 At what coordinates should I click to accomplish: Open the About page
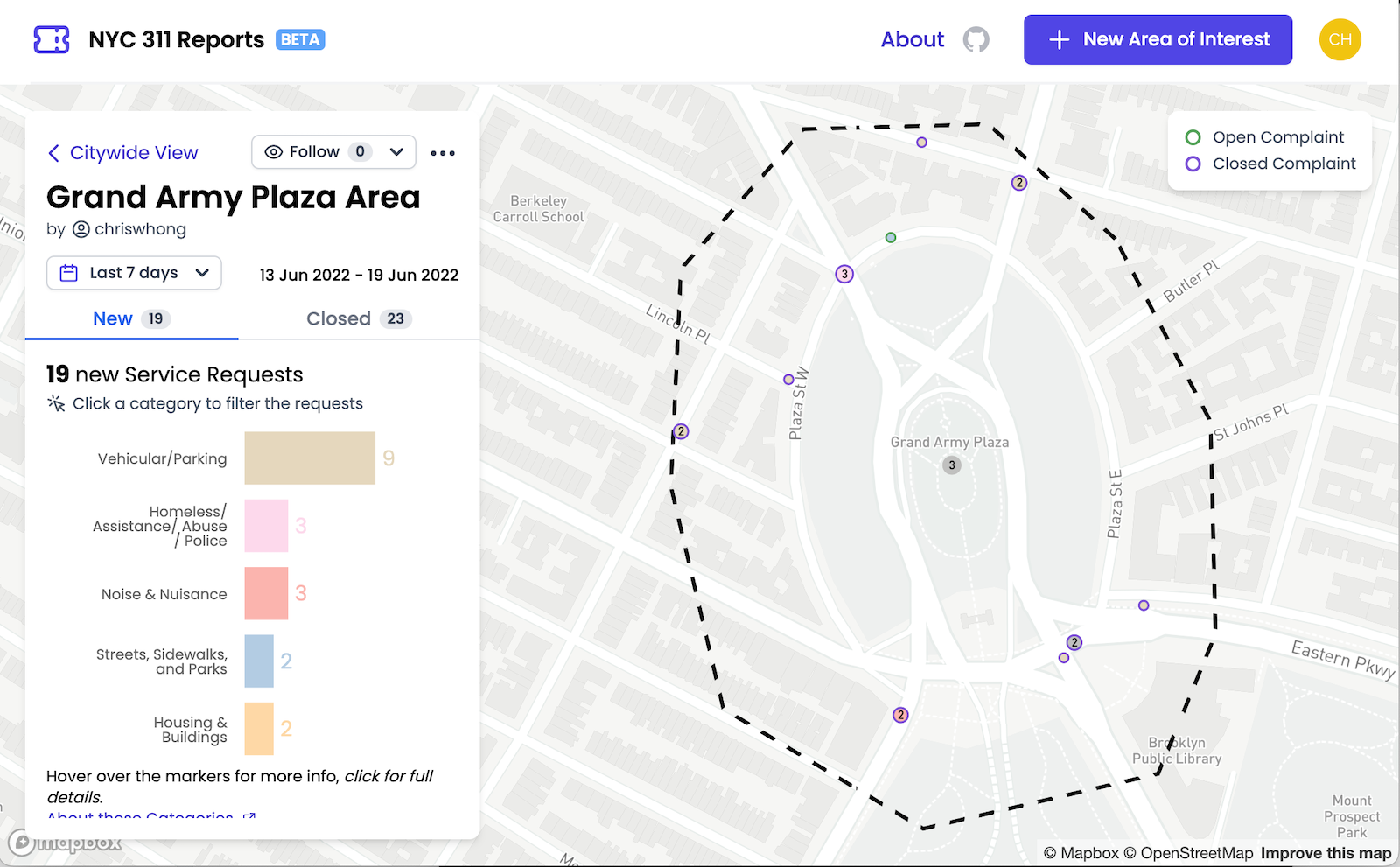coord(912,39)
